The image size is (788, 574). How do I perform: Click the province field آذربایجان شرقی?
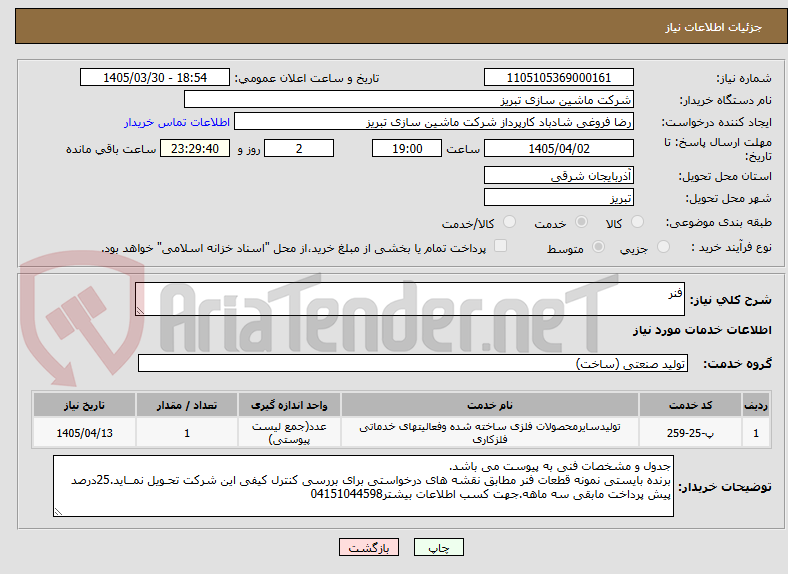(558, 175)
